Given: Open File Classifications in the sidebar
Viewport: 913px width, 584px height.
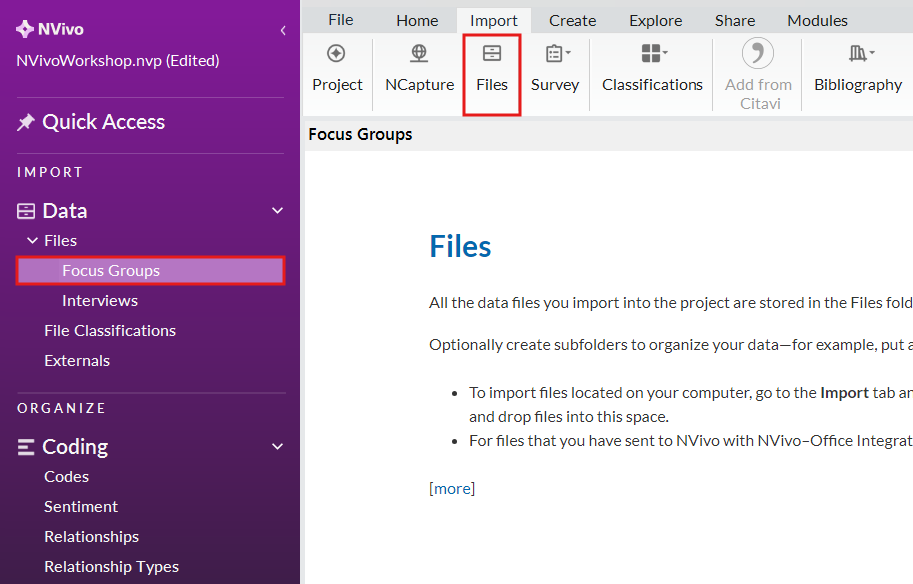Looking at the screenshot, I should point(110,331).
